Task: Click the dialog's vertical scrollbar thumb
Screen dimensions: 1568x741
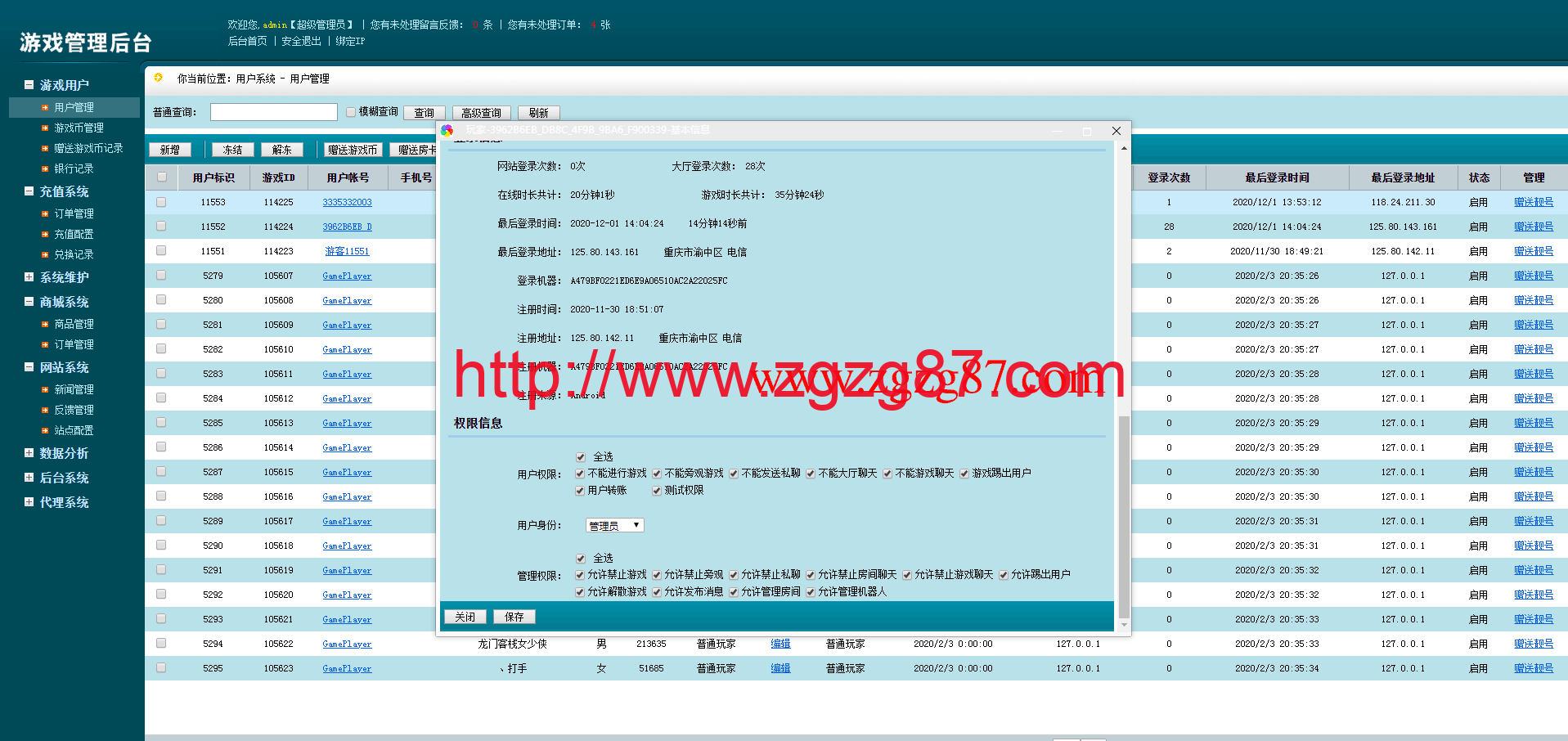Action: (1124, 515)
